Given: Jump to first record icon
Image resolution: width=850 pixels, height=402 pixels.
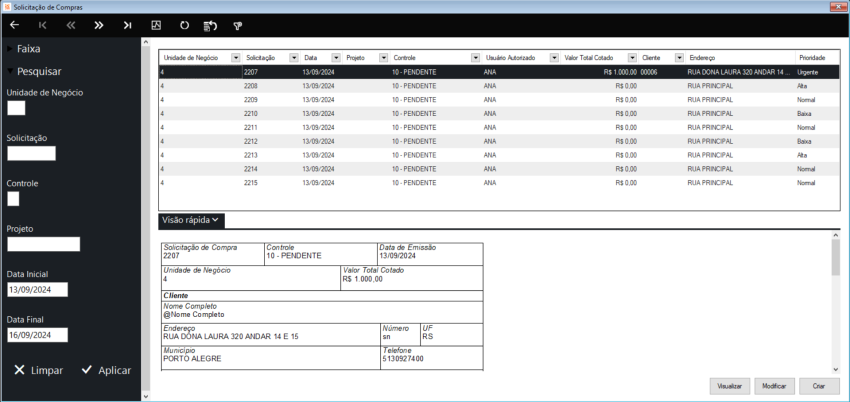Looking at the screenshot, I should point(43,25).
